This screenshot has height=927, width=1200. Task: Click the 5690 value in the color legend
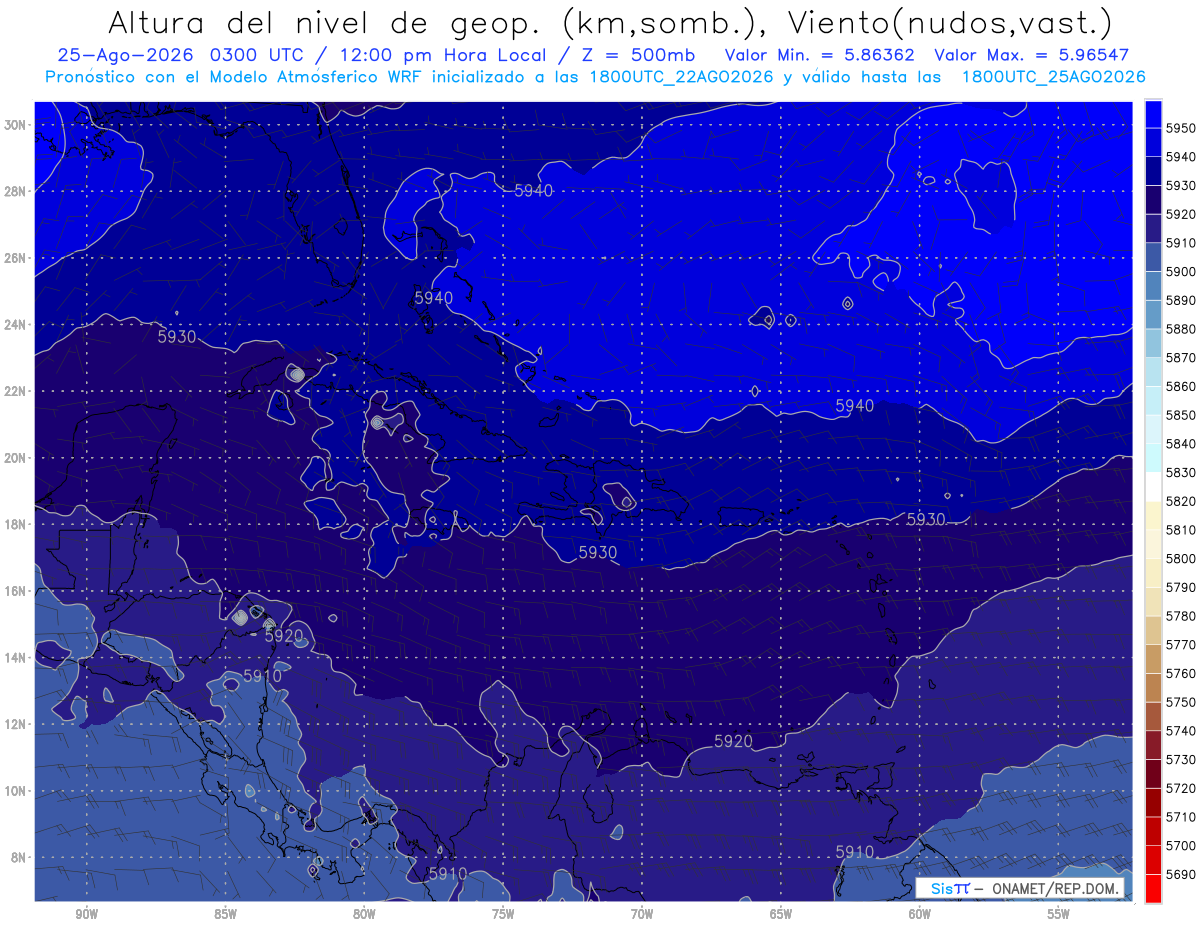tap(1181, 874)
